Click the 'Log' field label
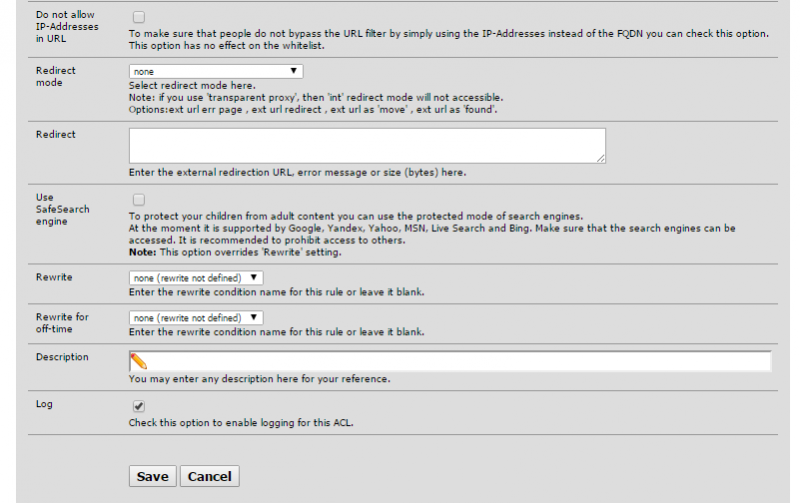800x503 pixels. point(44,404)
